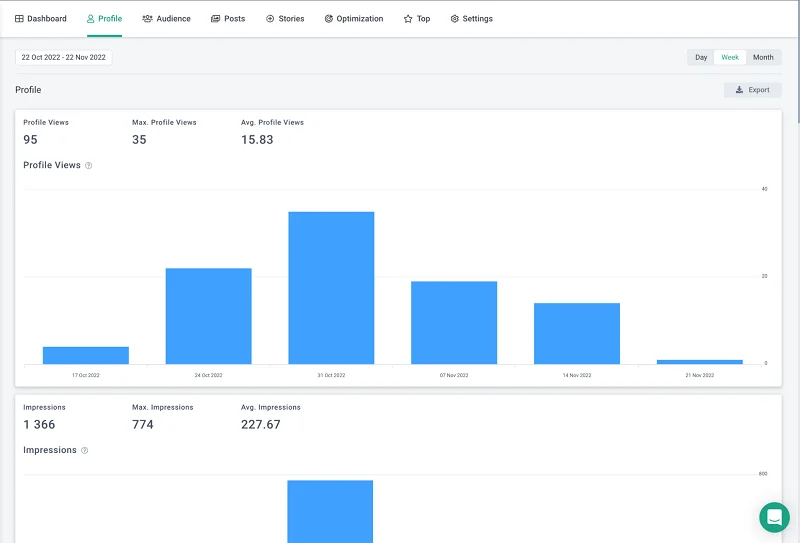Switch chart grouping to Month
Image resolution: width=800 pixels, height=543 pixels.
(x=763, y=58)
